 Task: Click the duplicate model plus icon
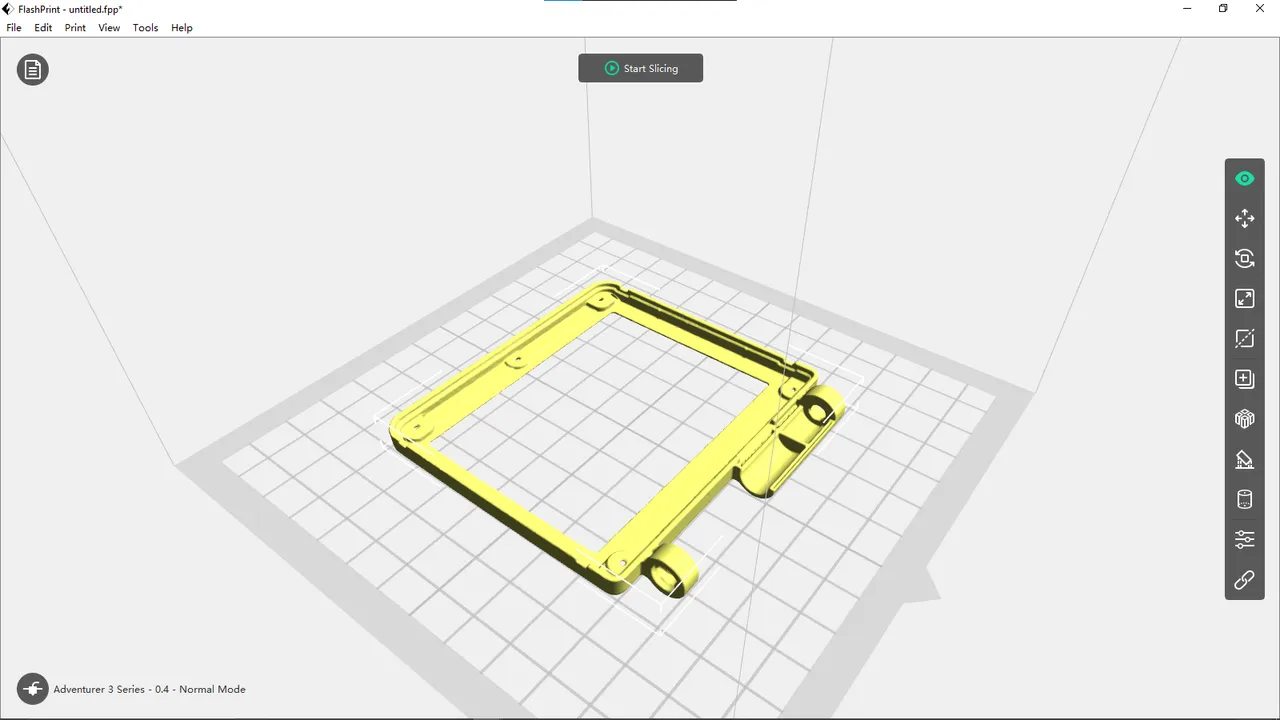coord(1244,379)
